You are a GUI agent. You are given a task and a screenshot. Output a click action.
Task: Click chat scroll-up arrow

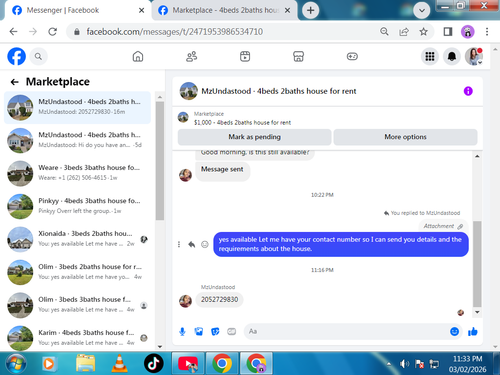click(477, 156)
